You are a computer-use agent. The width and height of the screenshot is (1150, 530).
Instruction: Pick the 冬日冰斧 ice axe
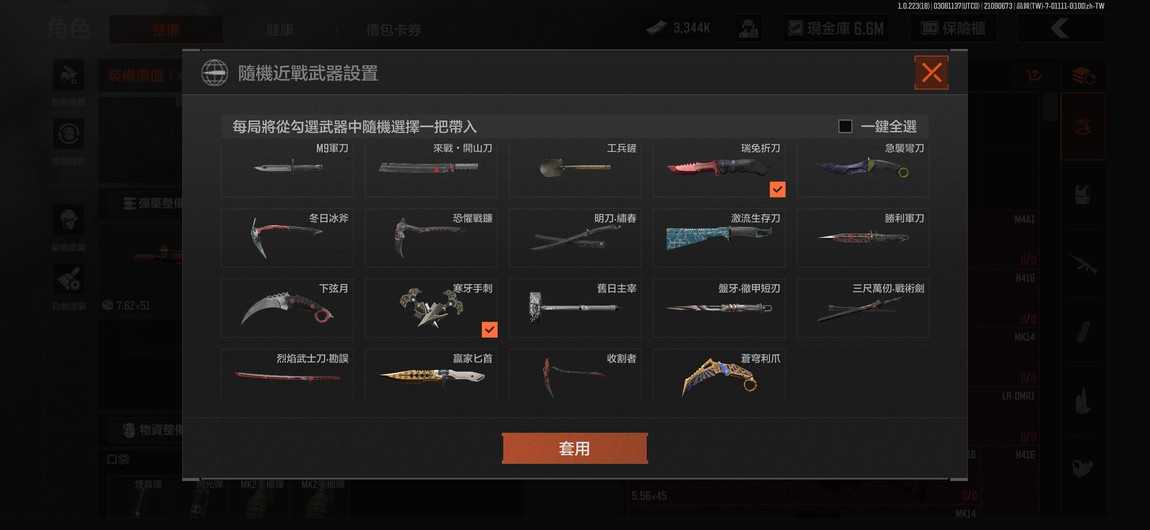click(x=287, y=238)
